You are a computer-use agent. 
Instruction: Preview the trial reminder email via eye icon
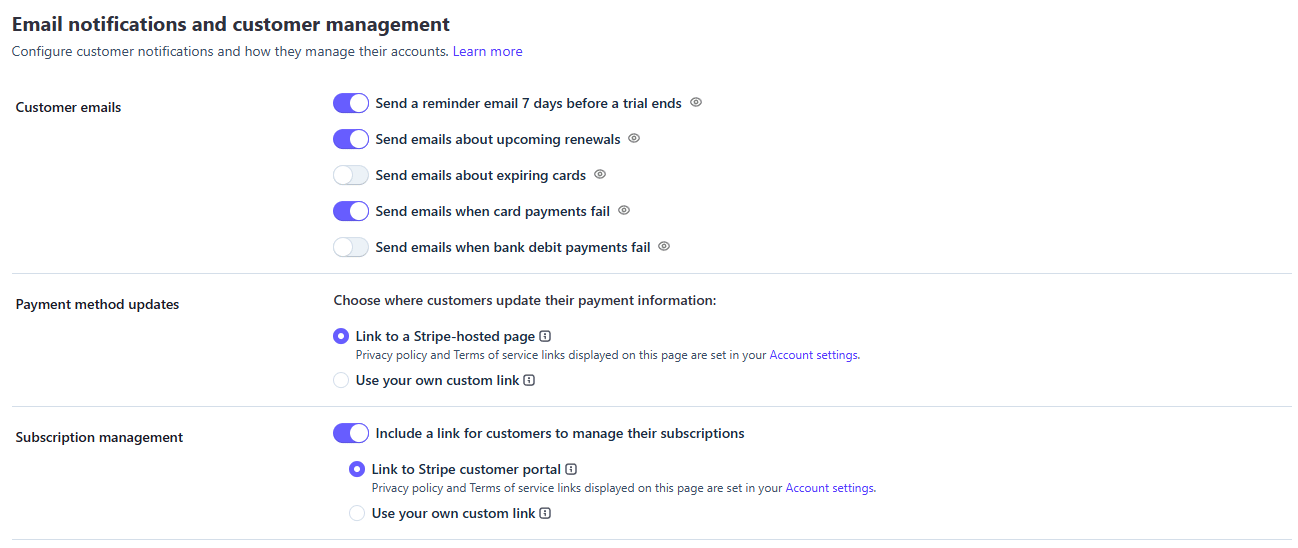click(696, 102)
